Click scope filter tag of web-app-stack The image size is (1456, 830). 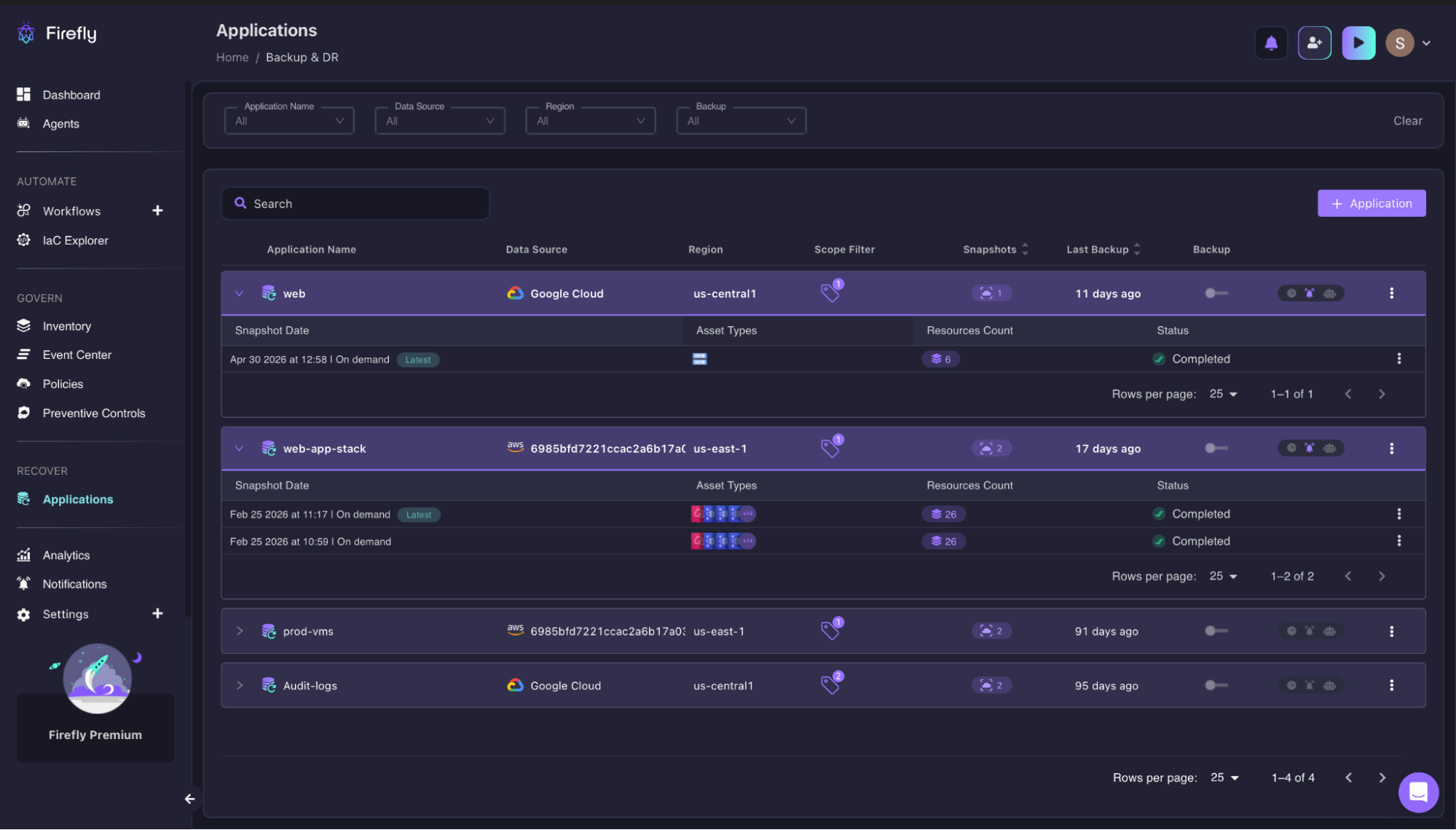click(831, 446)
